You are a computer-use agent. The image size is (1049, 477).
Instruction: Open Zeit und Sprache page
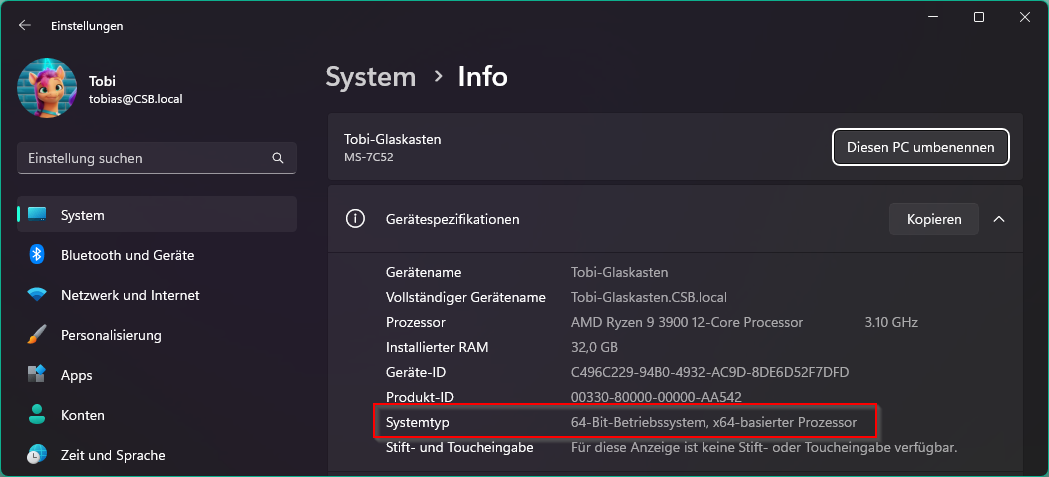coord(157,455)
